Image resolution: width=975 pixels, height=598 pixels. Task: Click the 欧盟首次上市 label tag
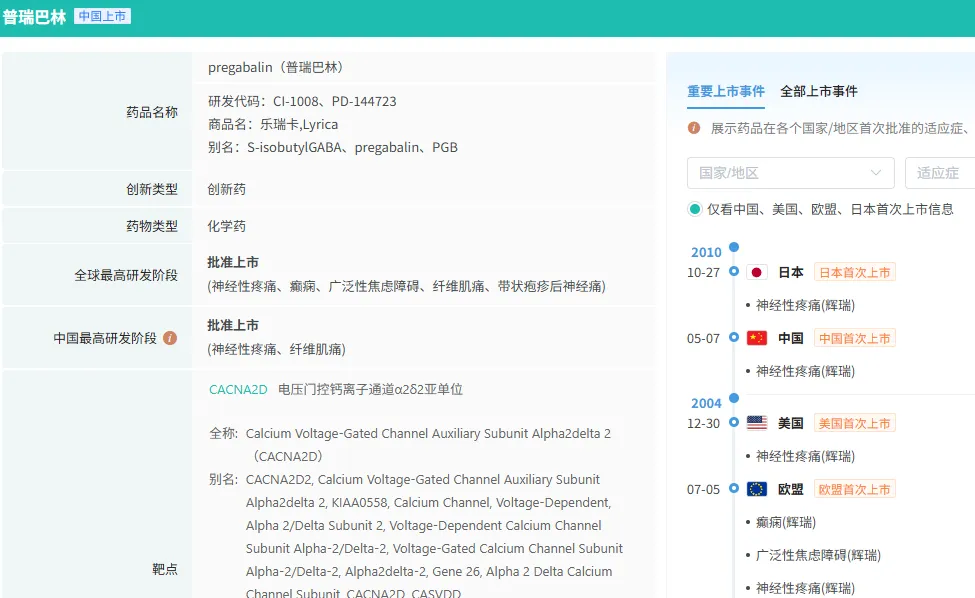click(x=854, y=489)
